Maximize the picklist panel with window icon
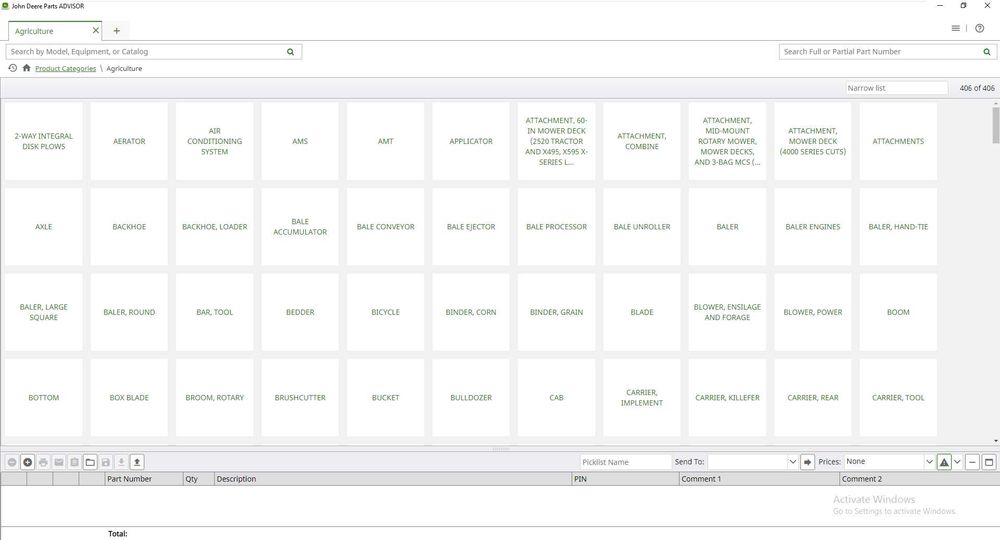 point(989,462)
